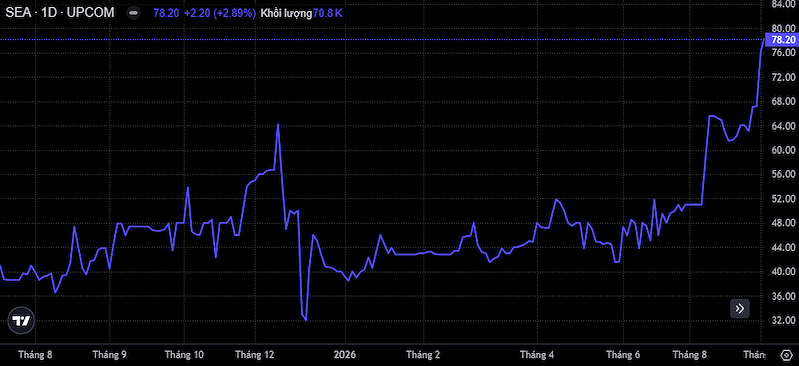
Task: Click the 36.00 price axis label
Action: (784, 296)
